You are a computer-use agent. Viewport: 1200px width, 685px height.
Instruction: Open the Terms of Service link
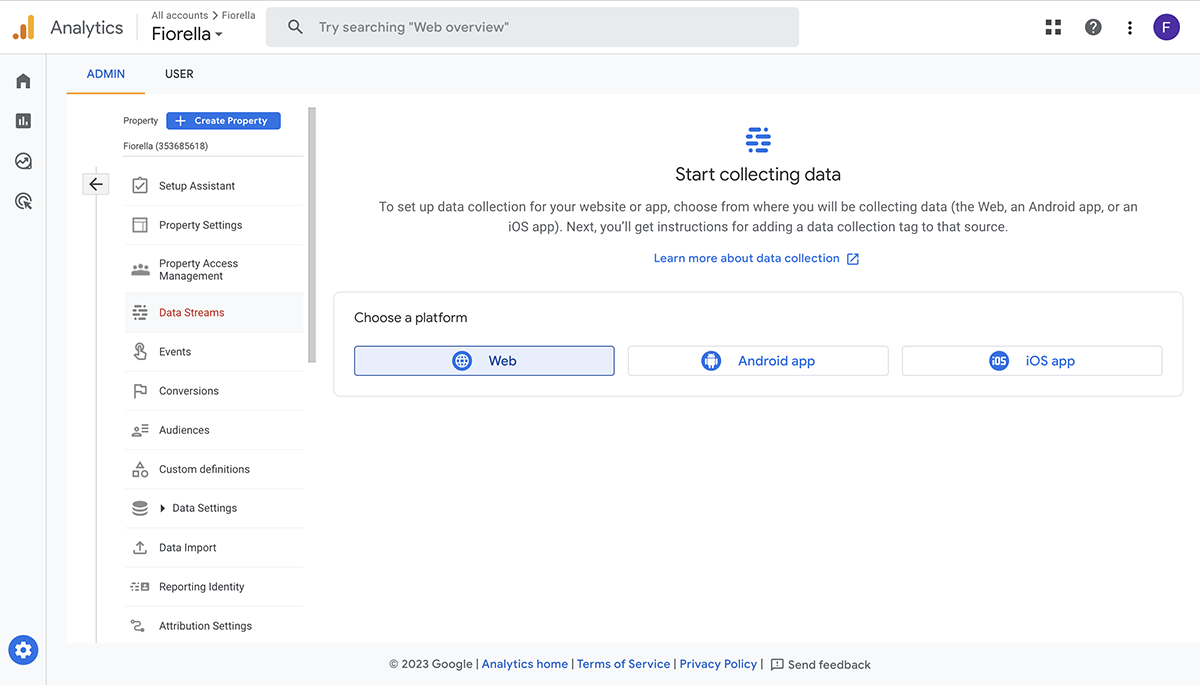click(x=623, y=663)
